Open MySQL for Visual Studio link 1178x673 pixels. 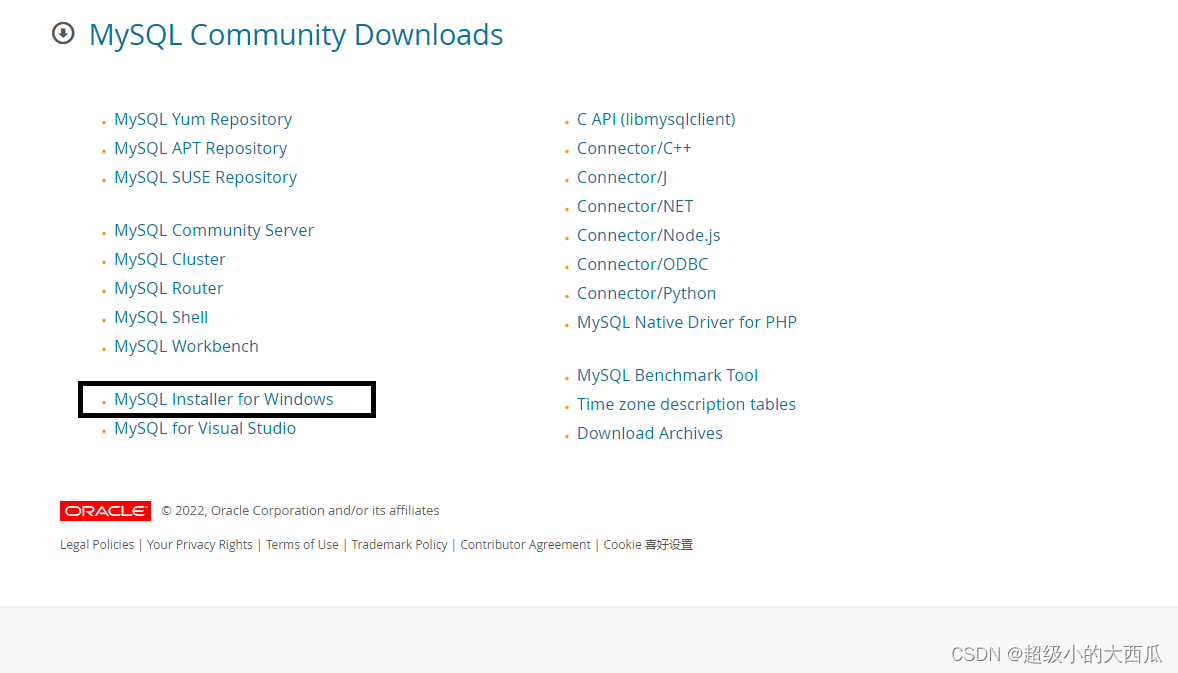click(205, 428)
